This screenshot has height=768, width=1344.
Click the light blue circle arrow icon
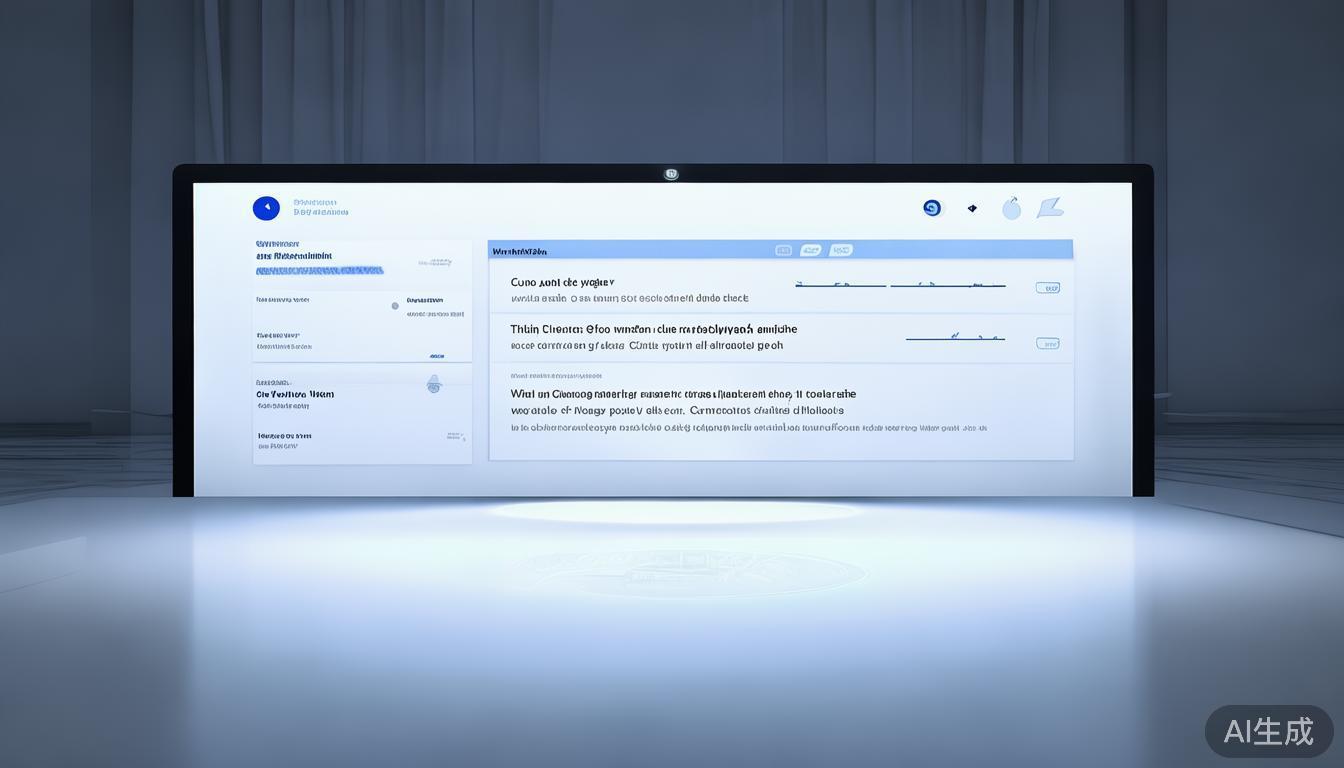point(1012,208)
